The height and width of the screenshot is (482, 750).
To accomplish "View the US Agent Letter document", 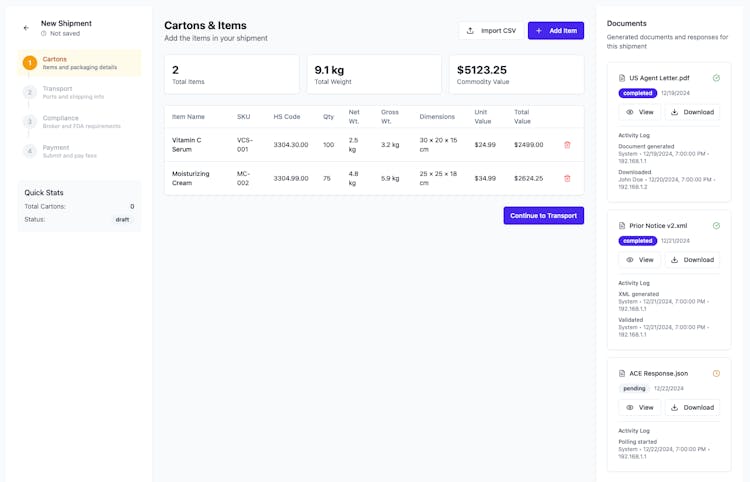I will (x=639, y=112).
